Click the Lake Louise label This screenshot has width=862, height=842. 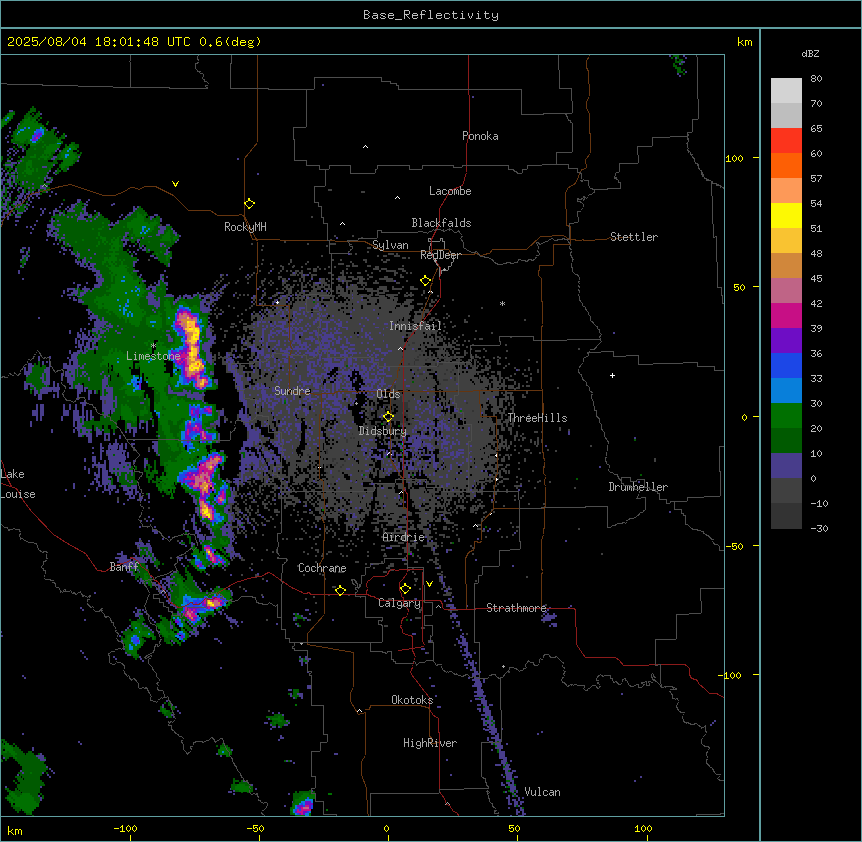16,484
